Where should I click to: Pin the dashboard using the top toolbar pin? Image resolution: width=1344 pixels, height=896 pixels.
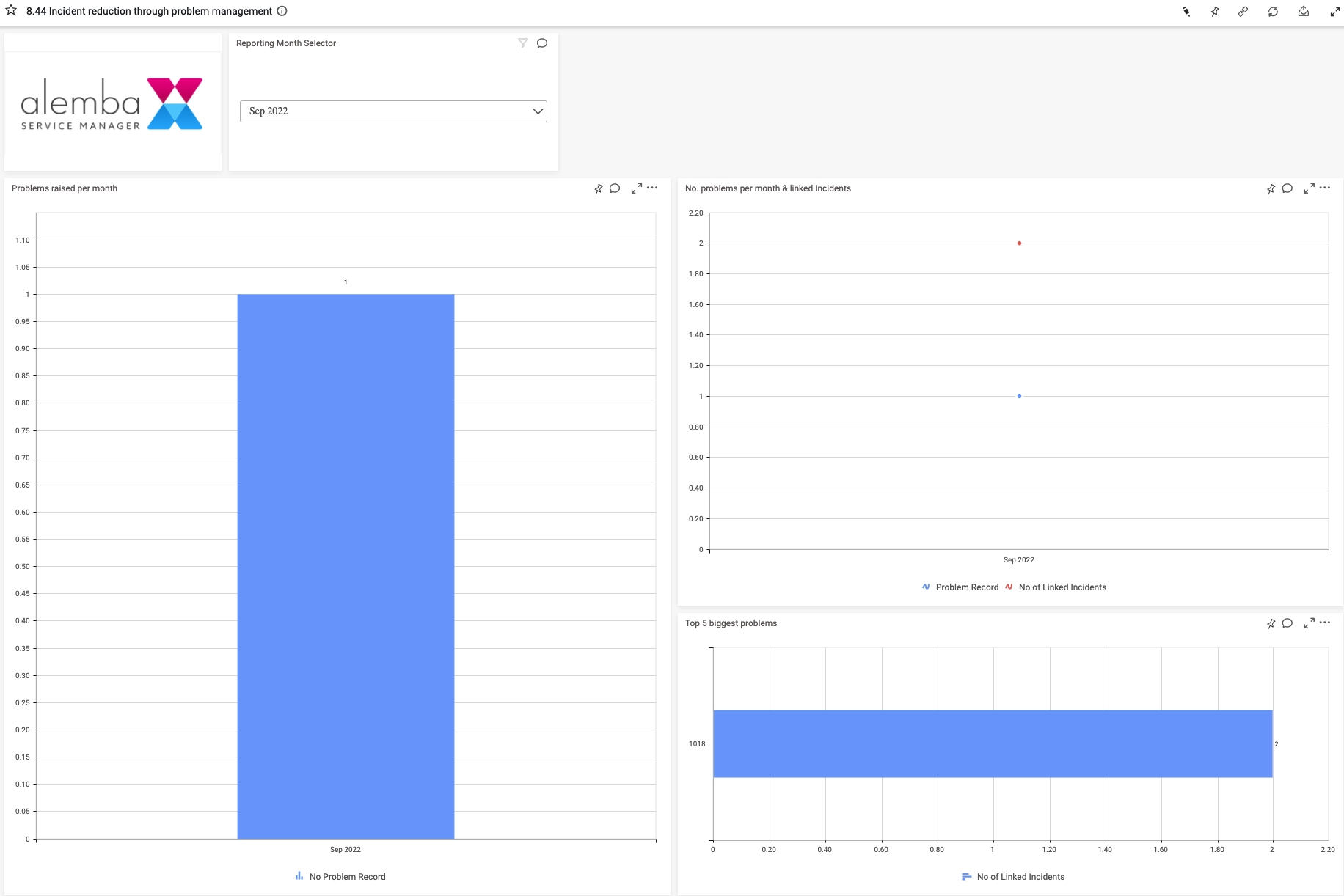tap(1215, 12)
